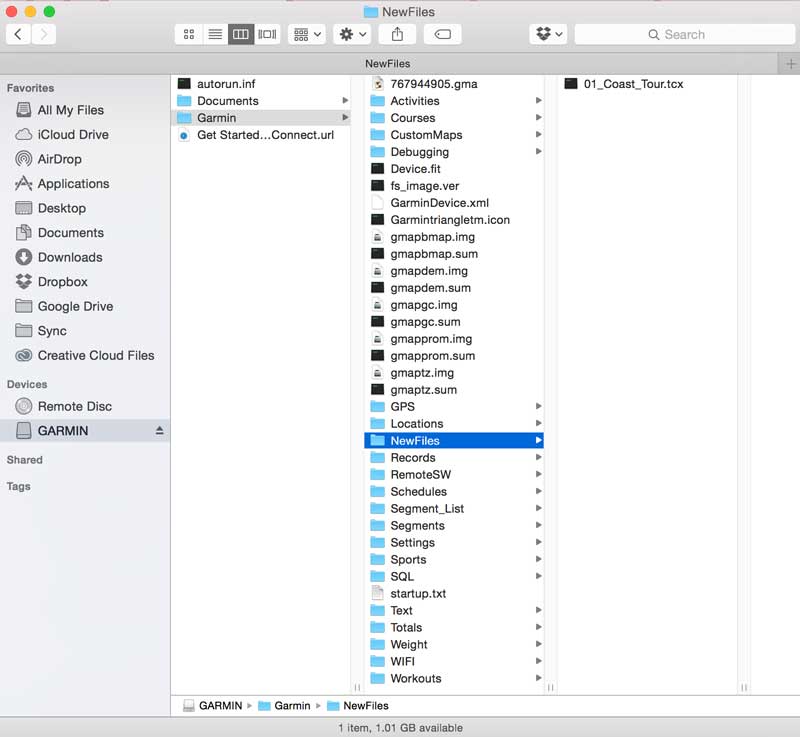Click GARMIN in the path bar
Image resolution: width=800 pixels, height=737 pixels.
coord(213,705)
